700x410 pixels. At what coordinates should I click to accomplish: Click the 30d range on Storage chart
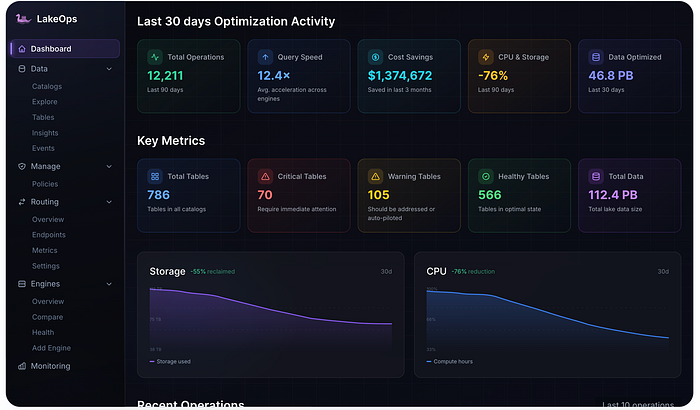click(x=386, y=272)
